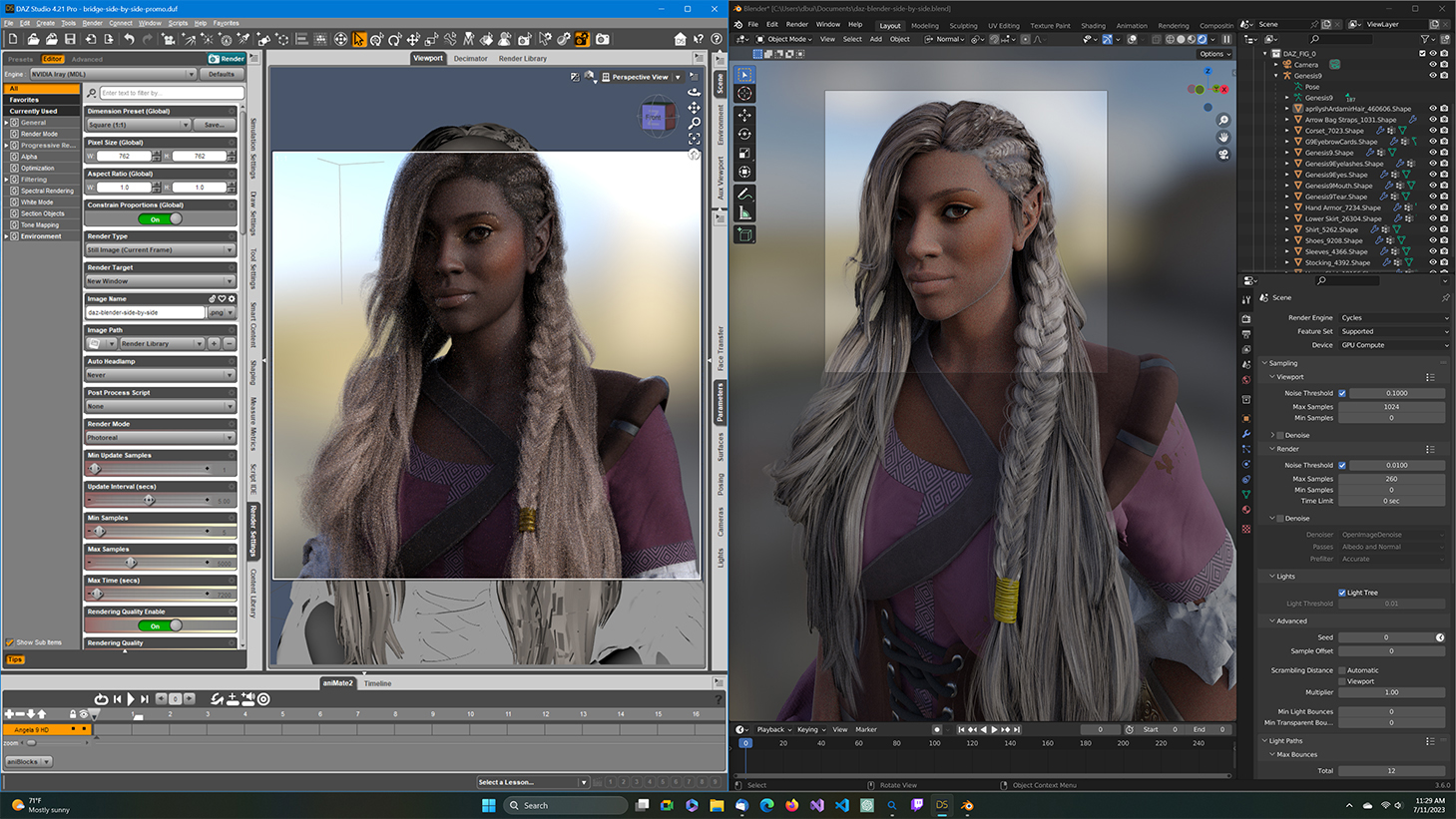Select Blender's Select Box tool

coord(744,75)
